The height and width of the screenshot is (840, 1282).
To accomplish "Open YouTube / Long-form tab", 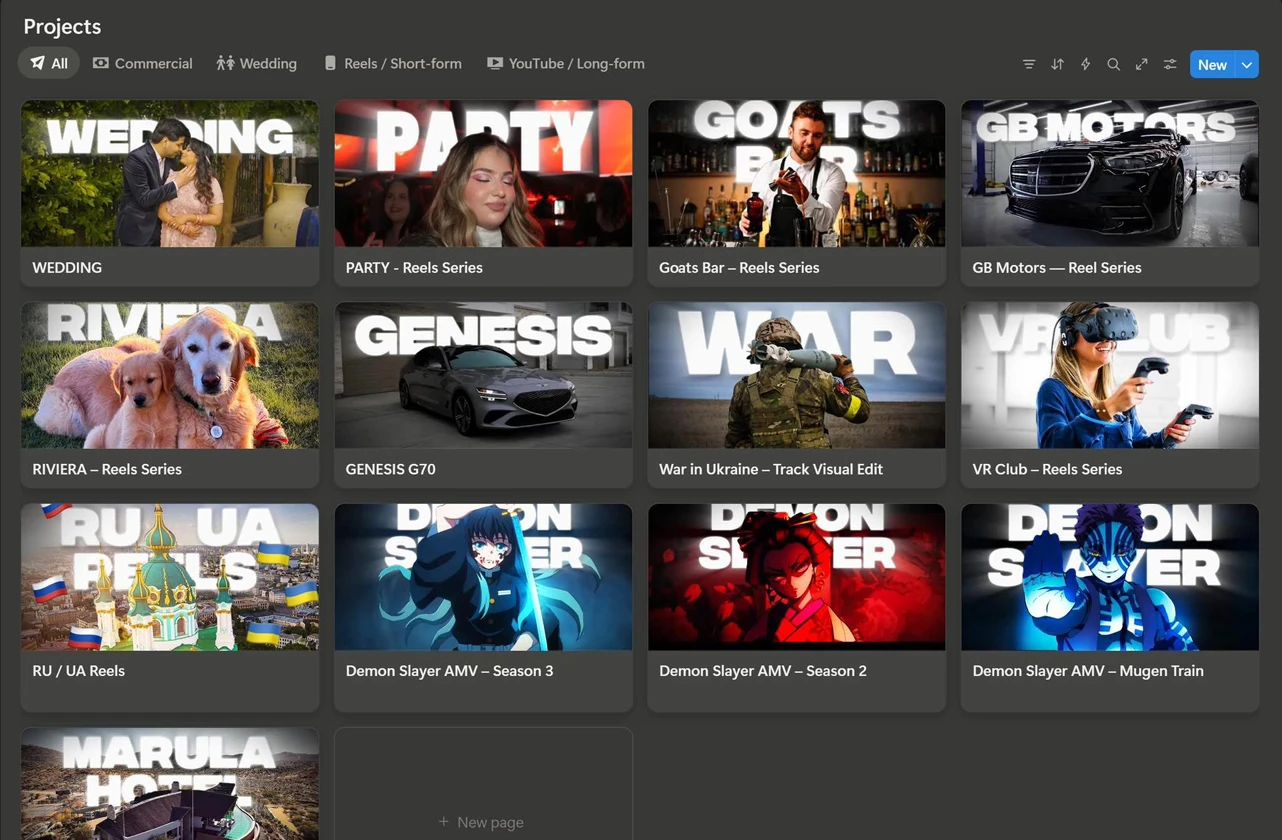I will 565,63.
